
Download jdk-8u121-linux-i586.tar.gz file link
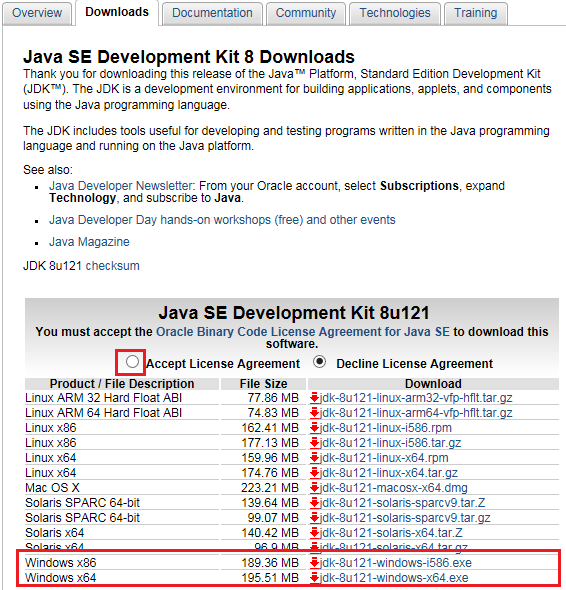(x=390, y=443)
